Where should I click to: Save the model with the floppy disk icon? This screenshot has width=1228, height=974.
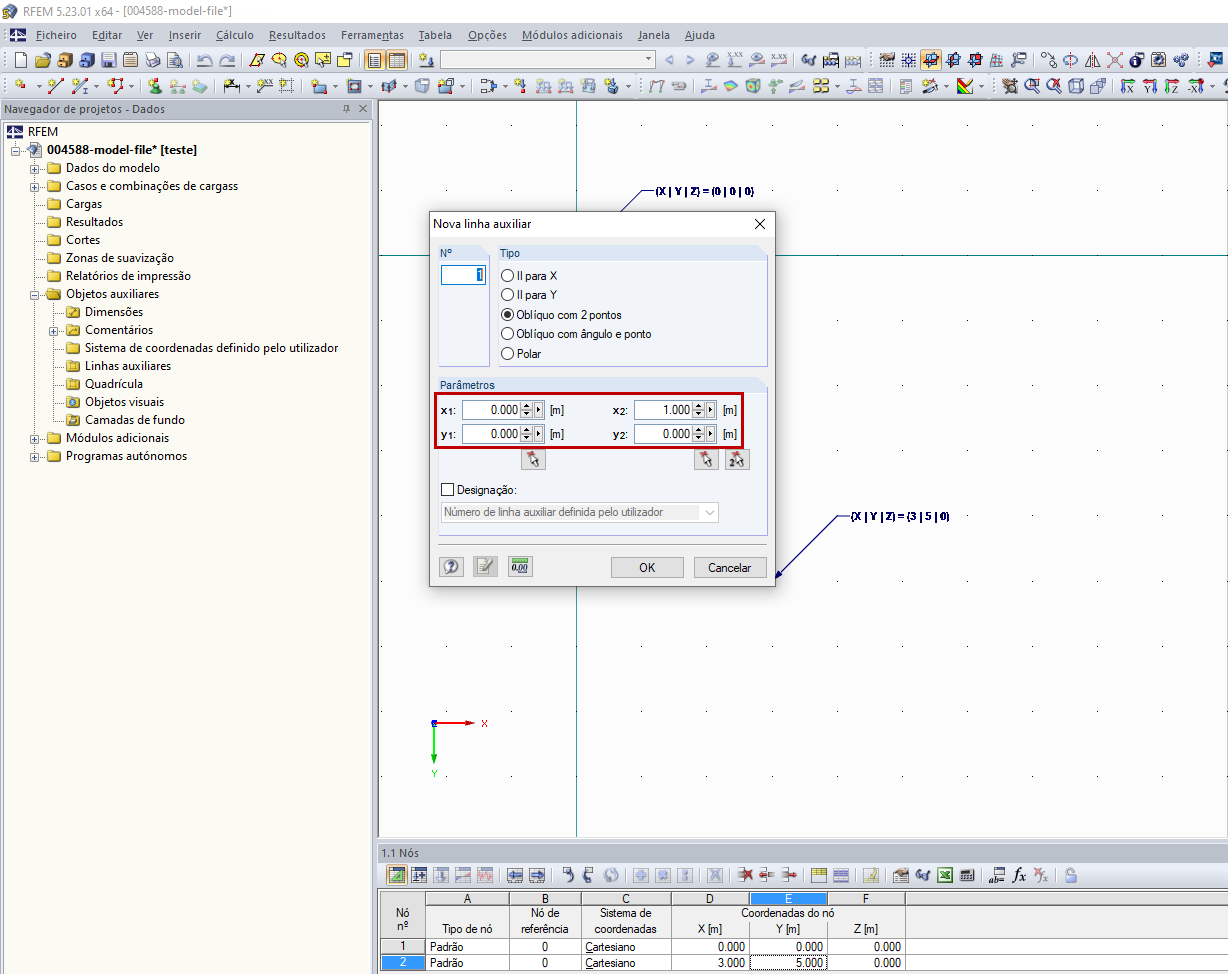[x=109, y=60]
